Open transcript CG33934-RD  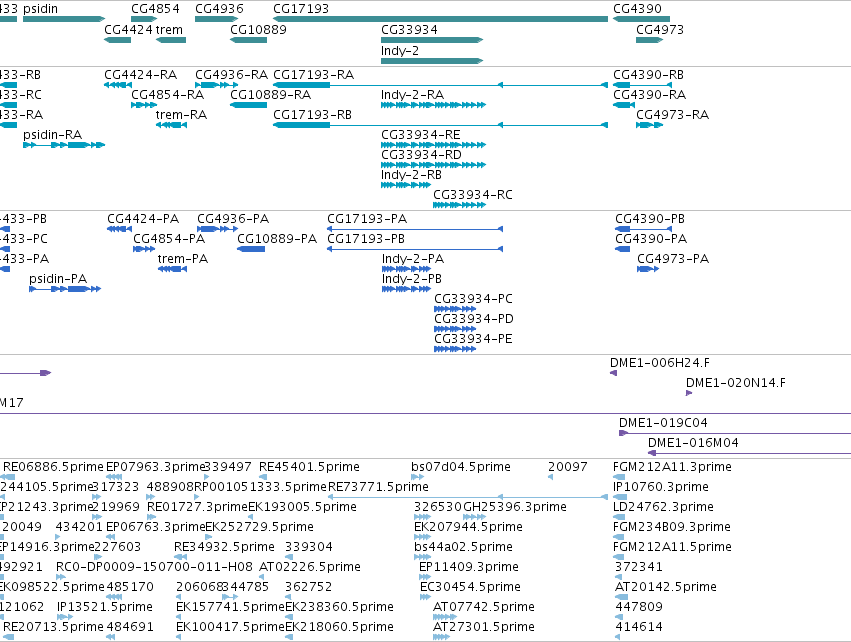click(x=421, y=155)
